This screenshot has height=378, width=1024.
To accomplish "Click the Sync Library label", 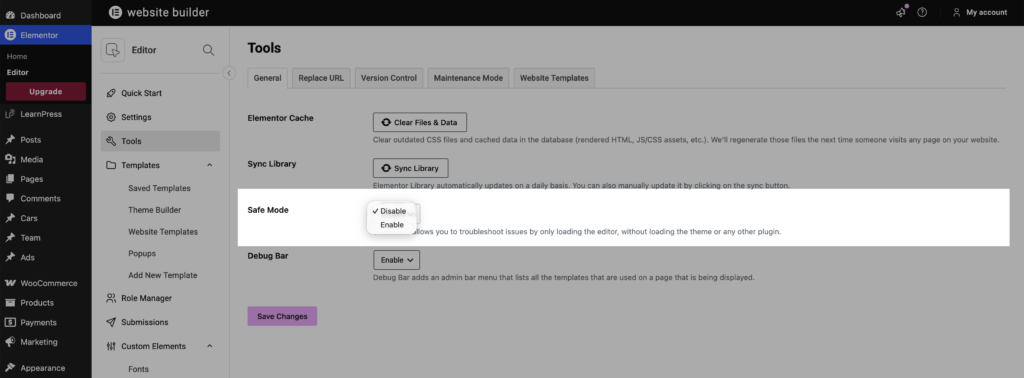I will [x=272, y=164].
